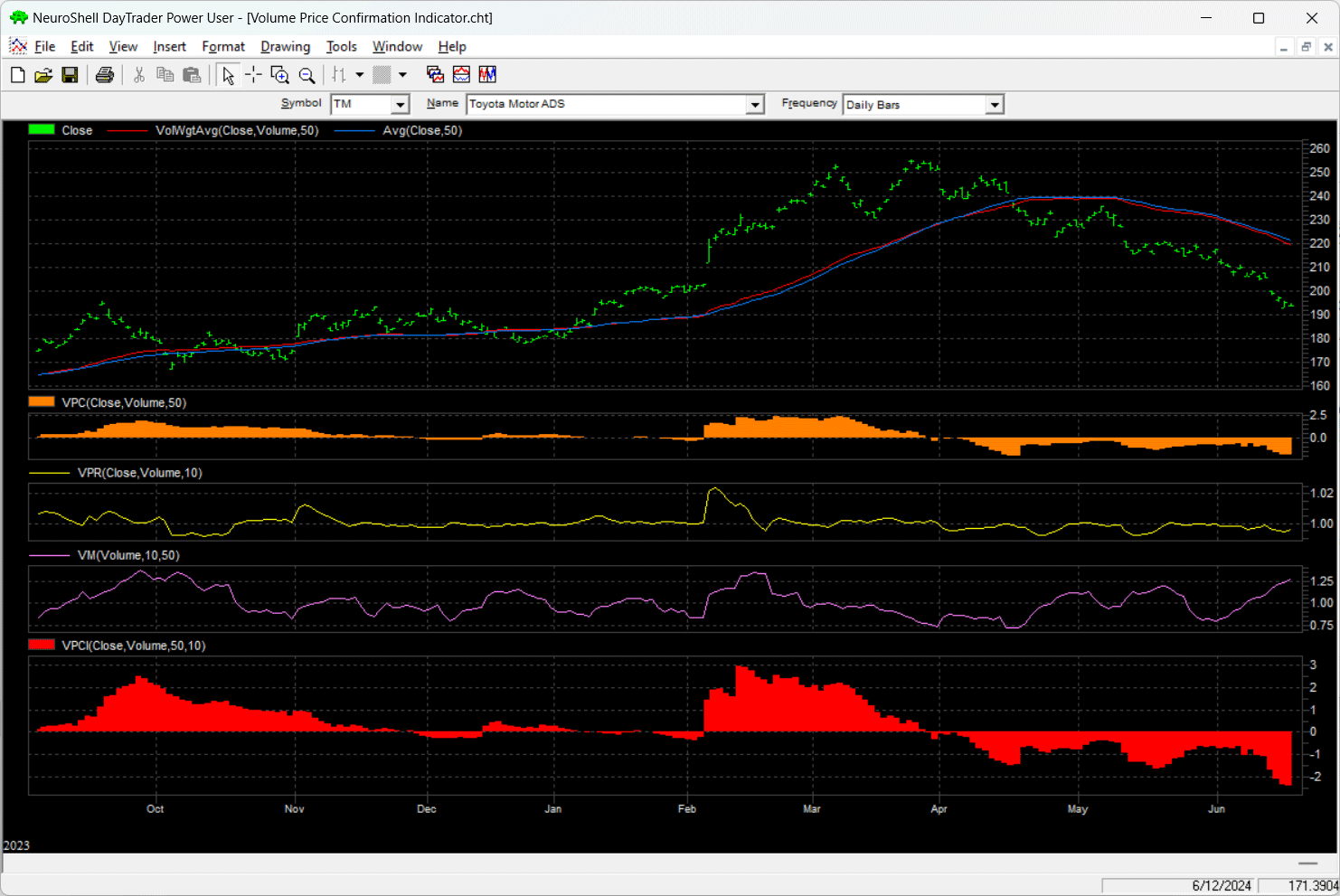Click the price bar style icon

pos(340,75)
